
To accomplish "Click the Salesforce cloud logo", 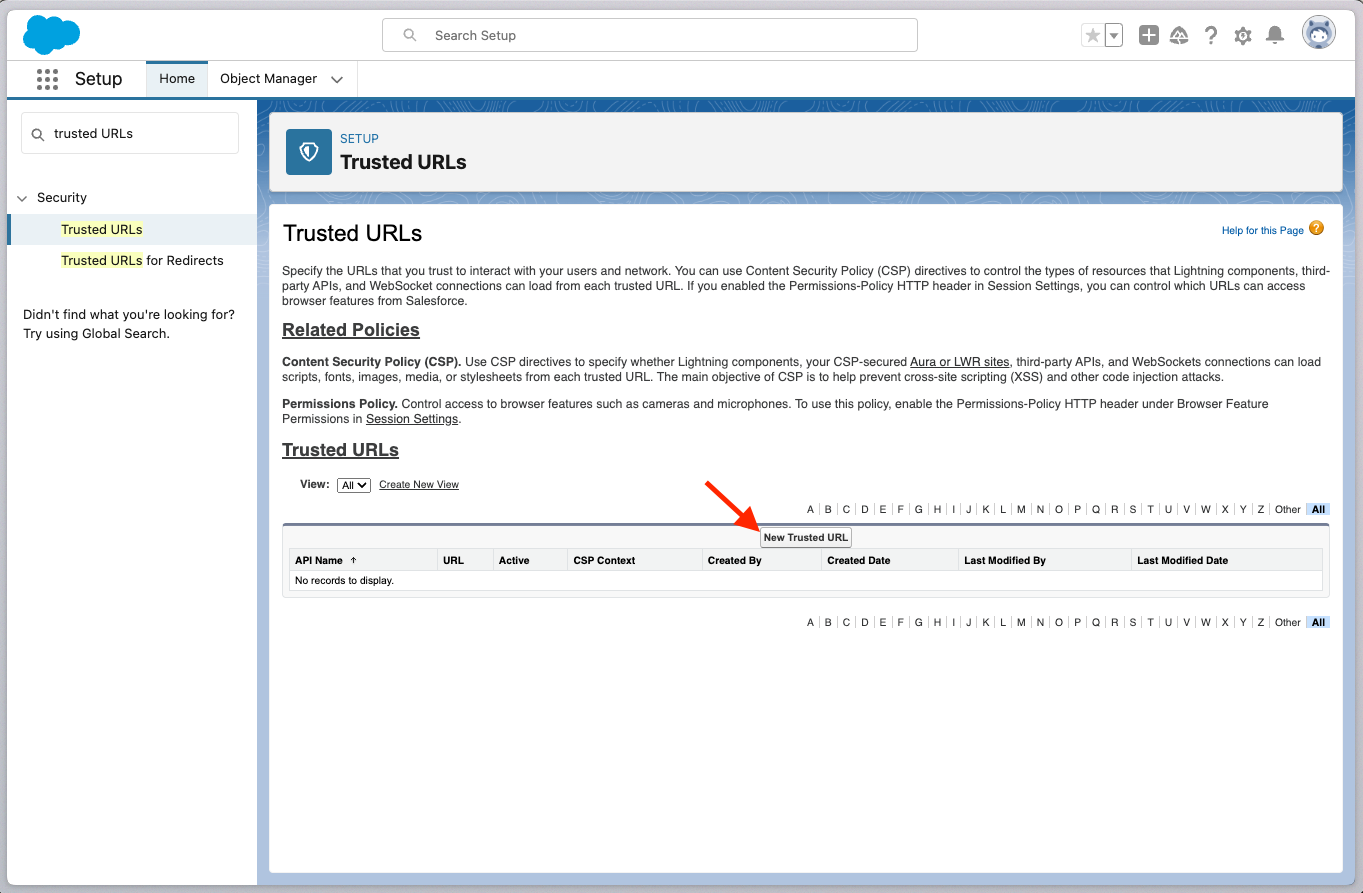I will click(51, 35).
